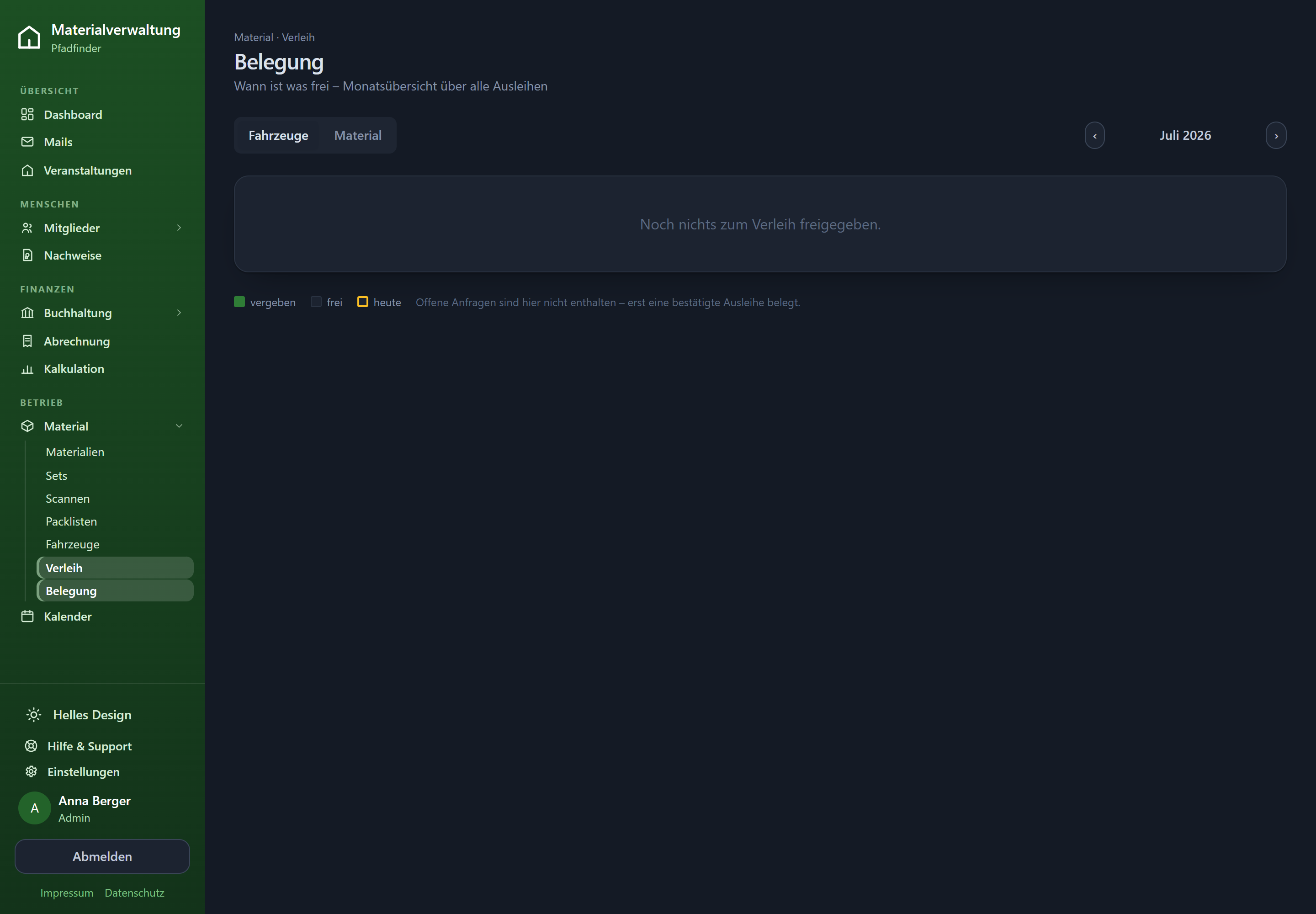
Task: Click the yellow heute legend box
Action: point(362,302)
